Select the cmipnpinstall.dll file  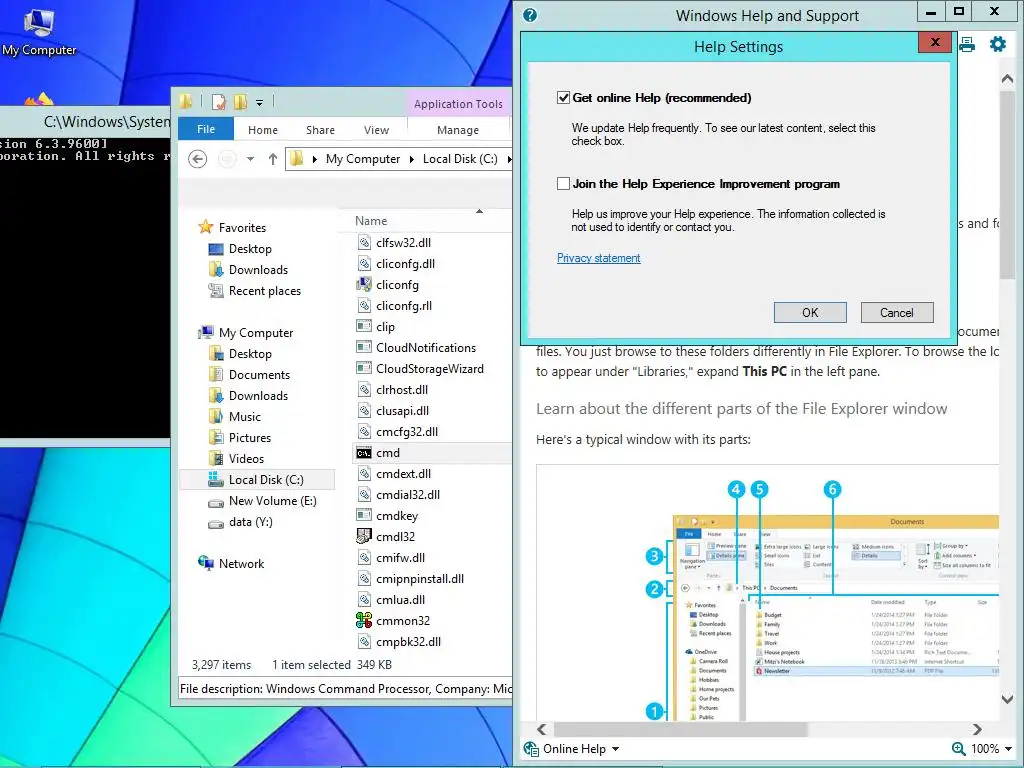(x=420, y=579)
